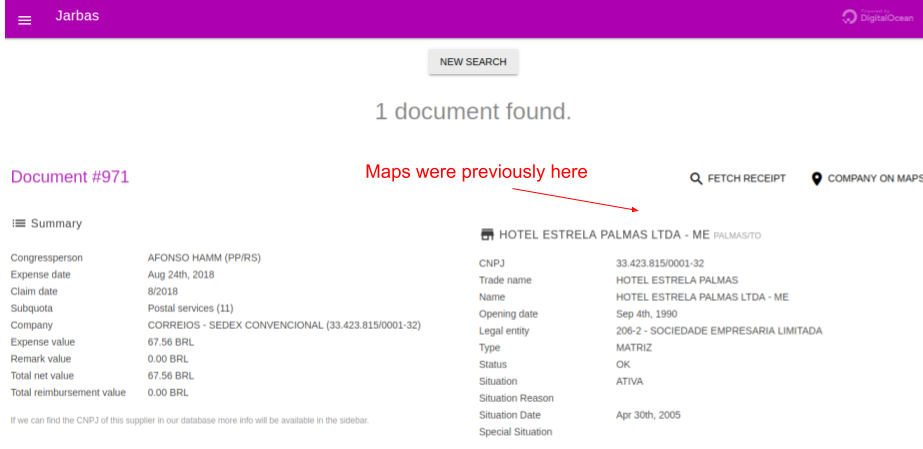Click the Summary list icon

tap(19, 224)
